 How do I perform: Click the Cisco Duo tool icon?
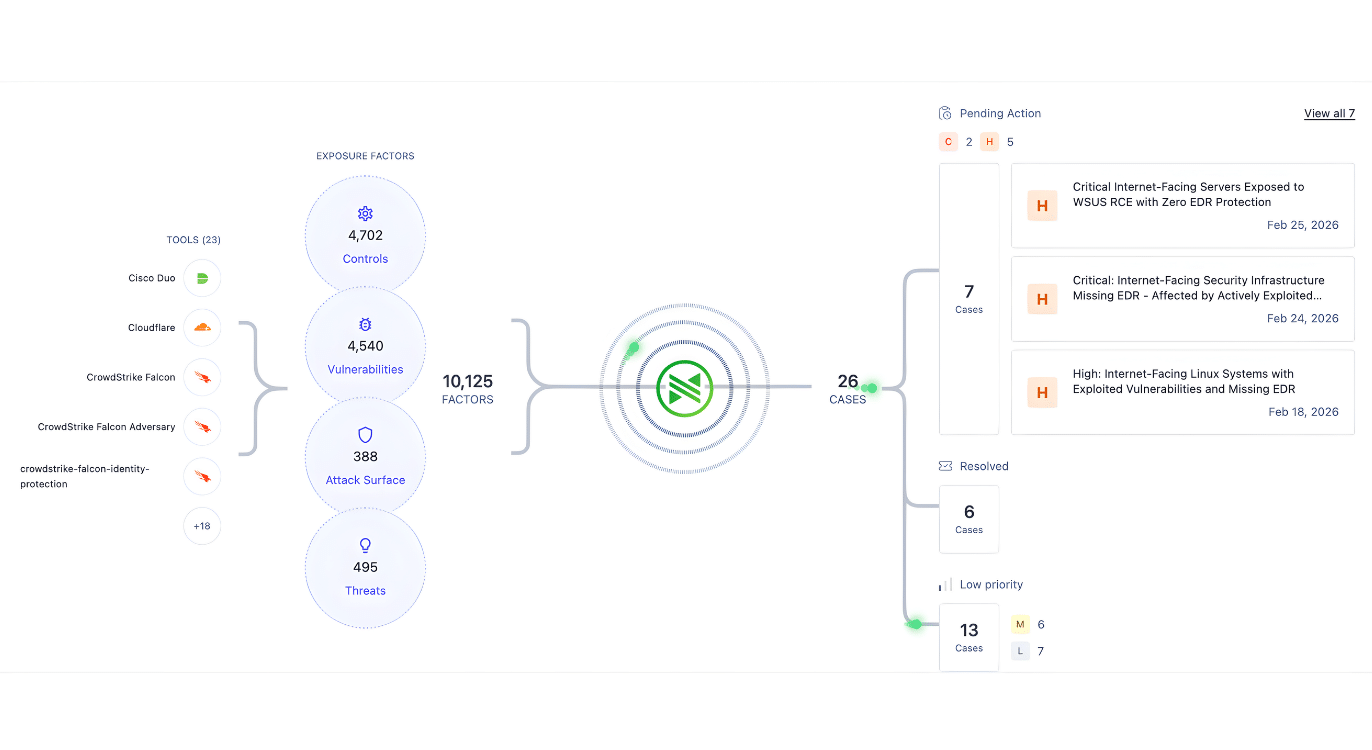coord(202,278)
